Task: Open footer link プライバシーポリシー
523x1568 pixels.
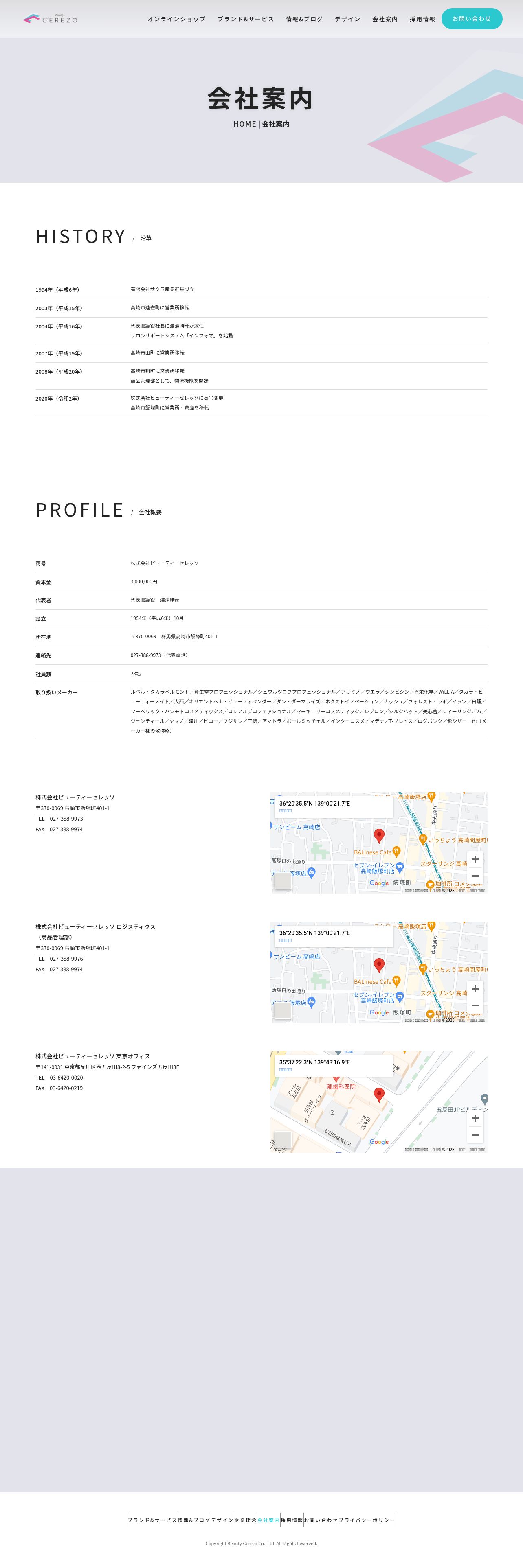Action: point(367,1520)
